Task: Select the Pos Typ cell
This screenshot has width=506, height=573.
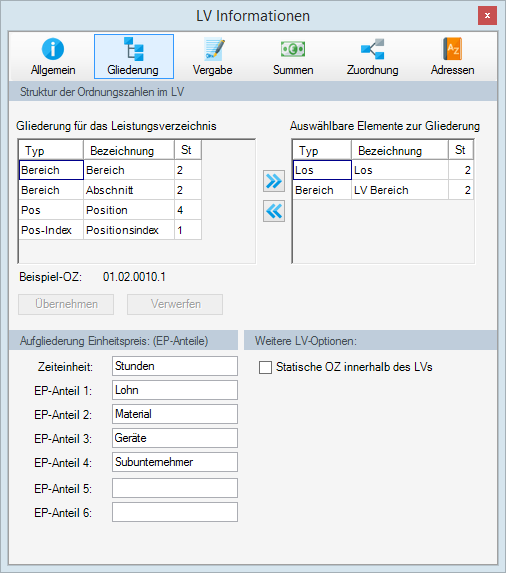Action: pos(51,210)
